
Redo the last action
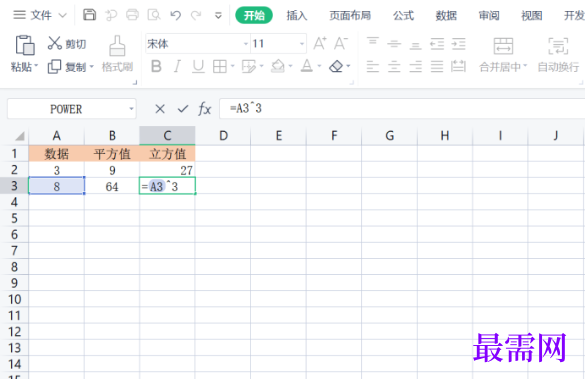pos(196,15)
